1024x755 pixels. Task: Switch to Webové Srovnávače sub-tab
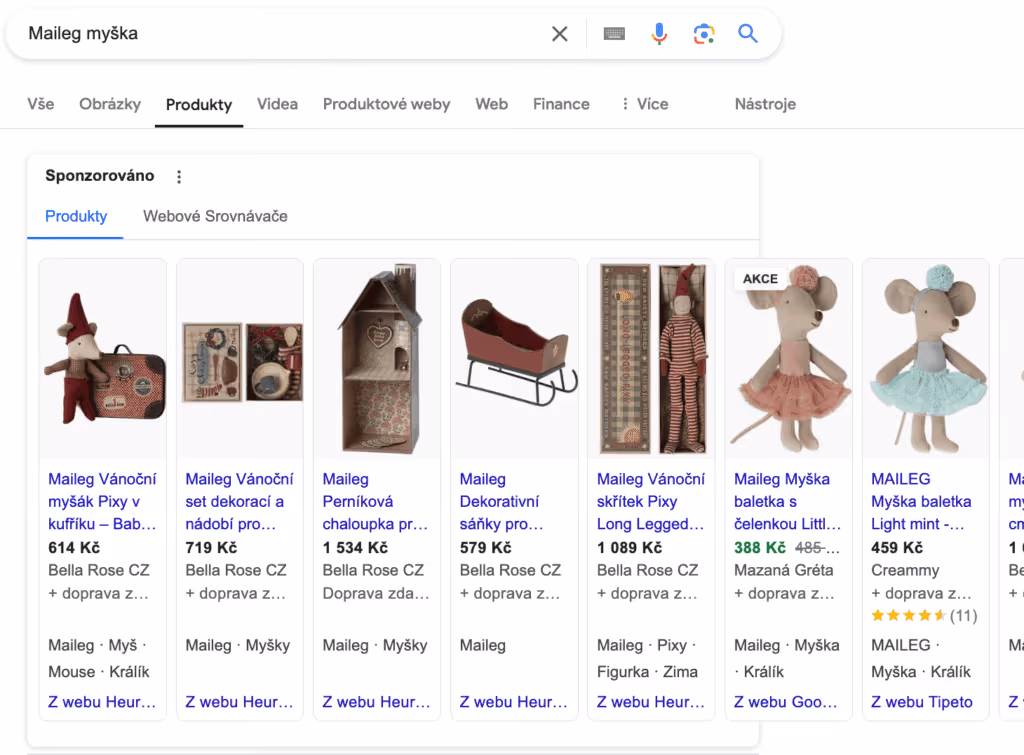point(215,216)
